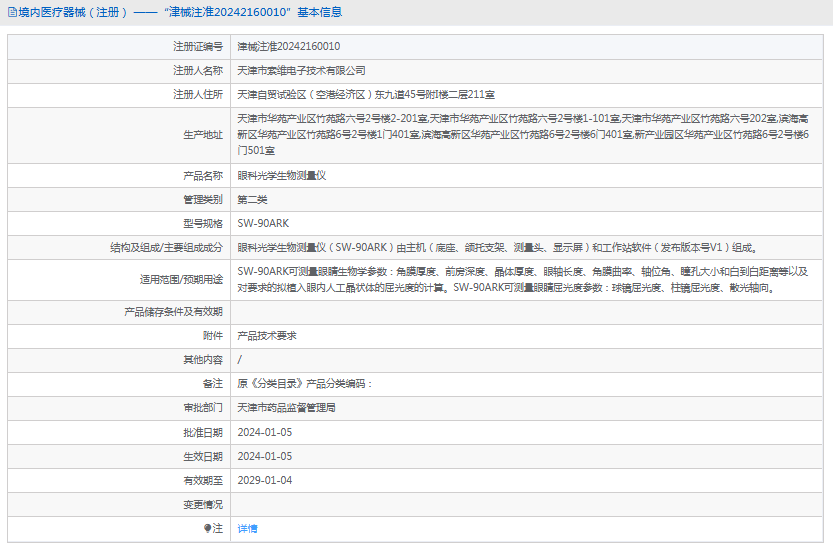
Task: Click the 产品名称 label
Action: pyautogui.click(x=203, y=176)
